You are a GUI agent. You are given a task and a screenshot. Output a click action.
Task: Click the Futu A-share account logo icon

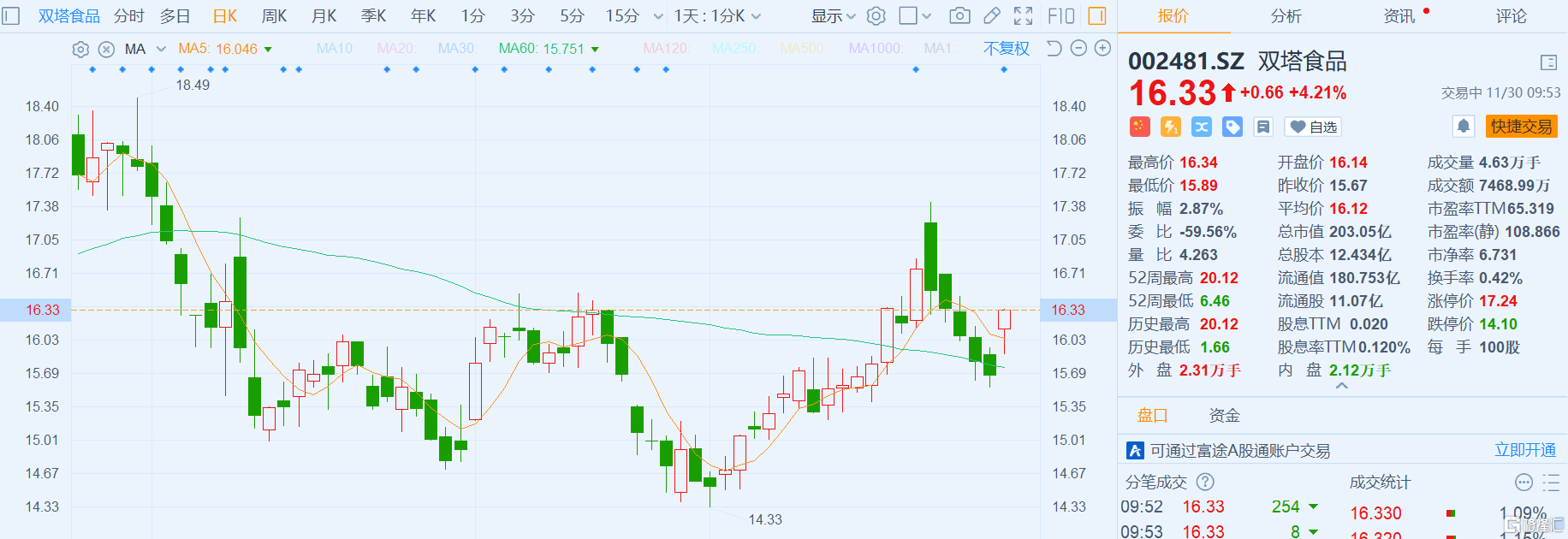[x=1136, y=451]
